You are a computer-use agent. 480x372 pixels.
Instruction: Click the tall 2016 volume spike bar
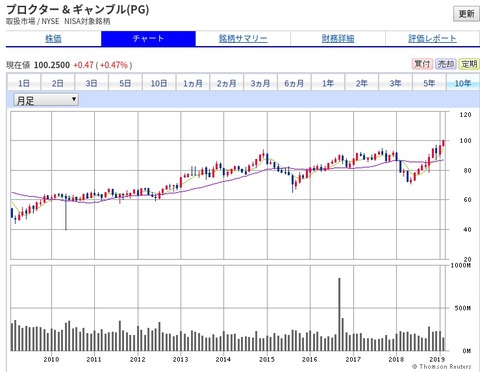[339, 314]
